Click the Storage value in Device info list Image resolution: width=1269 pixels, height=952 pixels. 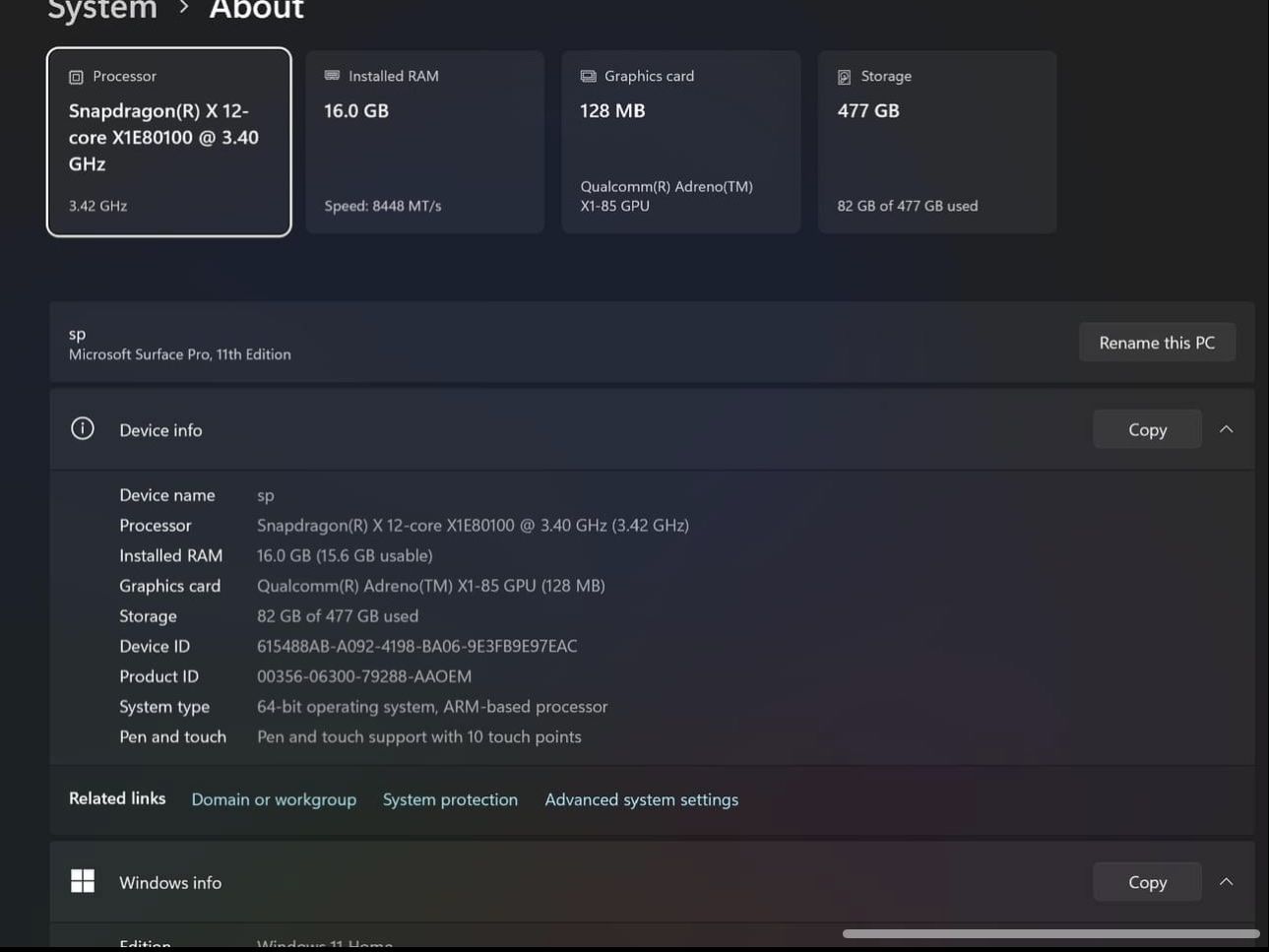pyautogui.click(x=338, y=616)
